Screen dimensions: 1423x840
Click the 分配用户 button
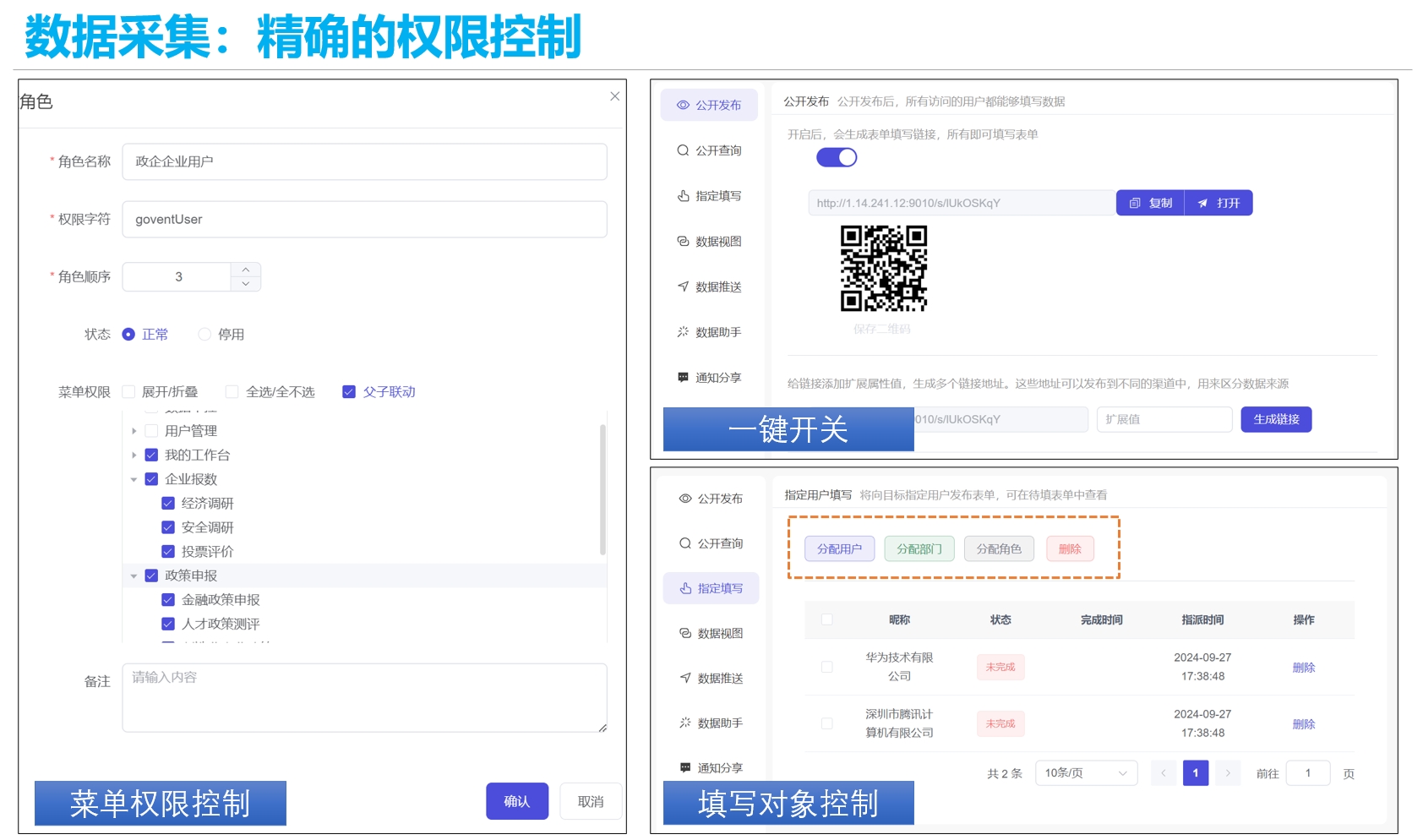pos(839,549)
